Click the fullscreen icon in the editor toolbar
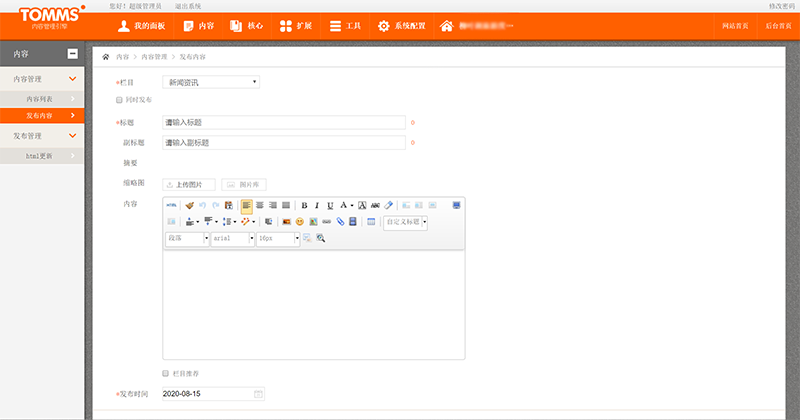This screenshot has height=420, width=800. (x=456, y=205)
